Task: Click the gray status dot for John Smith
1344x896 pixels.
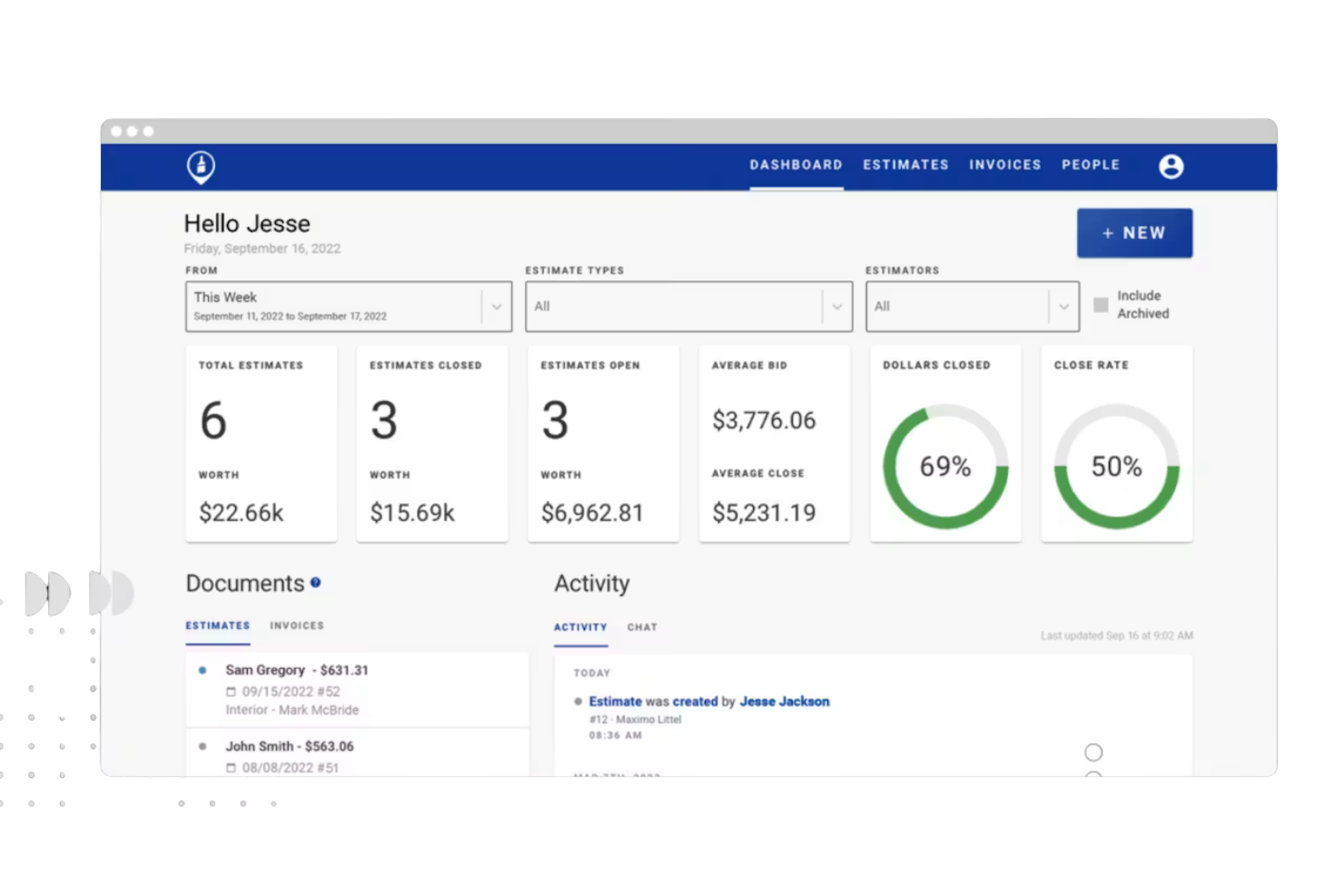Action: point(203,746)
